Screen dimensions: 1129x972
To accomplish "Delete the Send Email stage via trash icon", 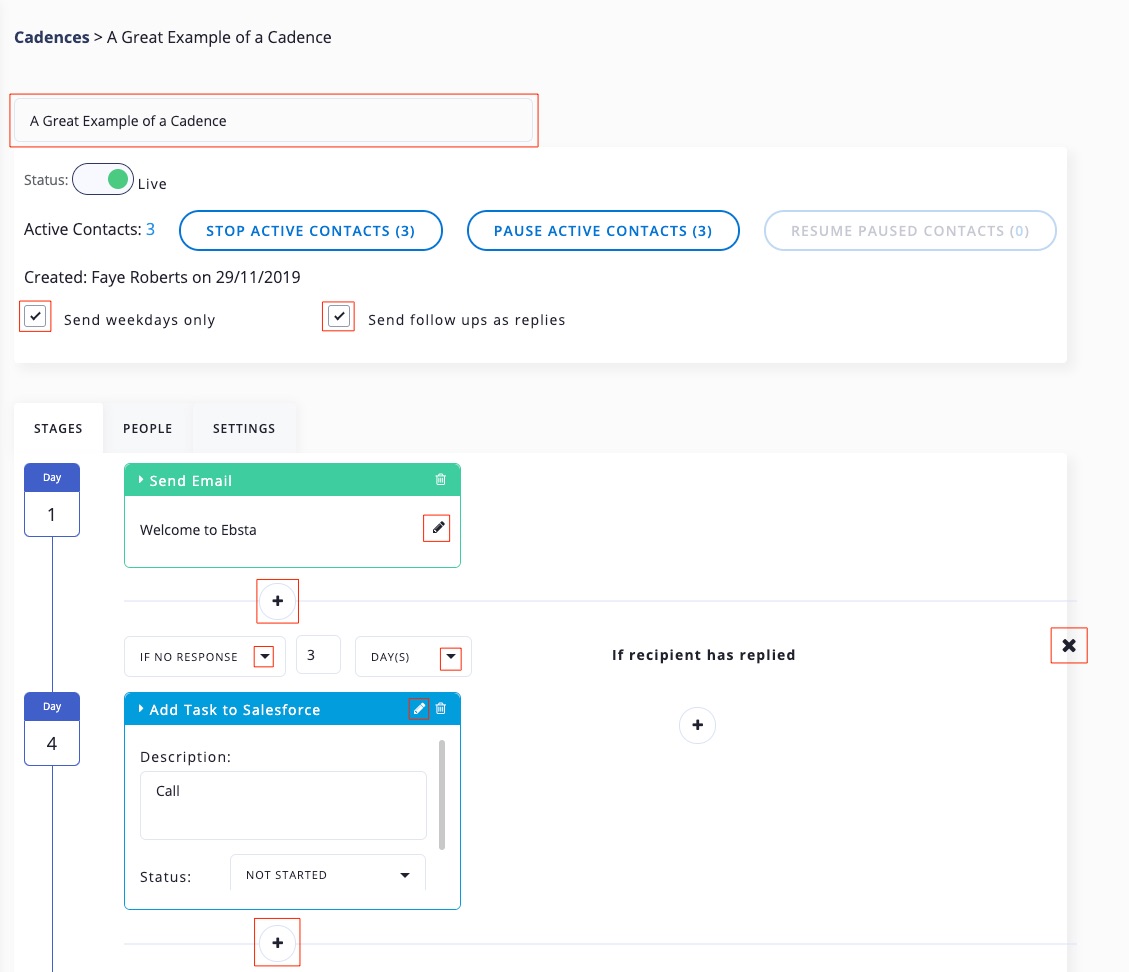I will point(441,480).
